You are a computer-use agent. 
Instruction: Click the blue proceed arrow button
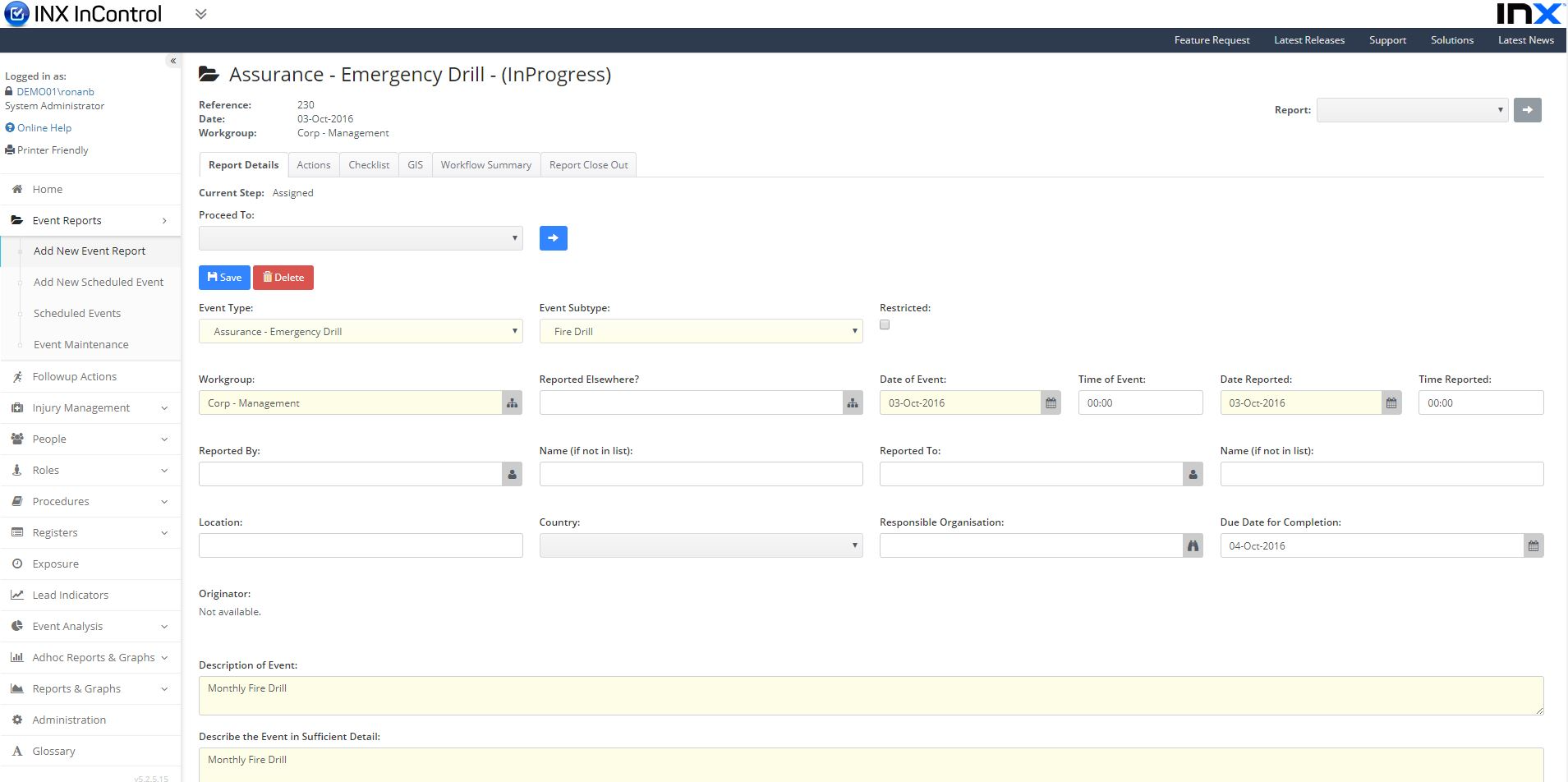[554, 238]
